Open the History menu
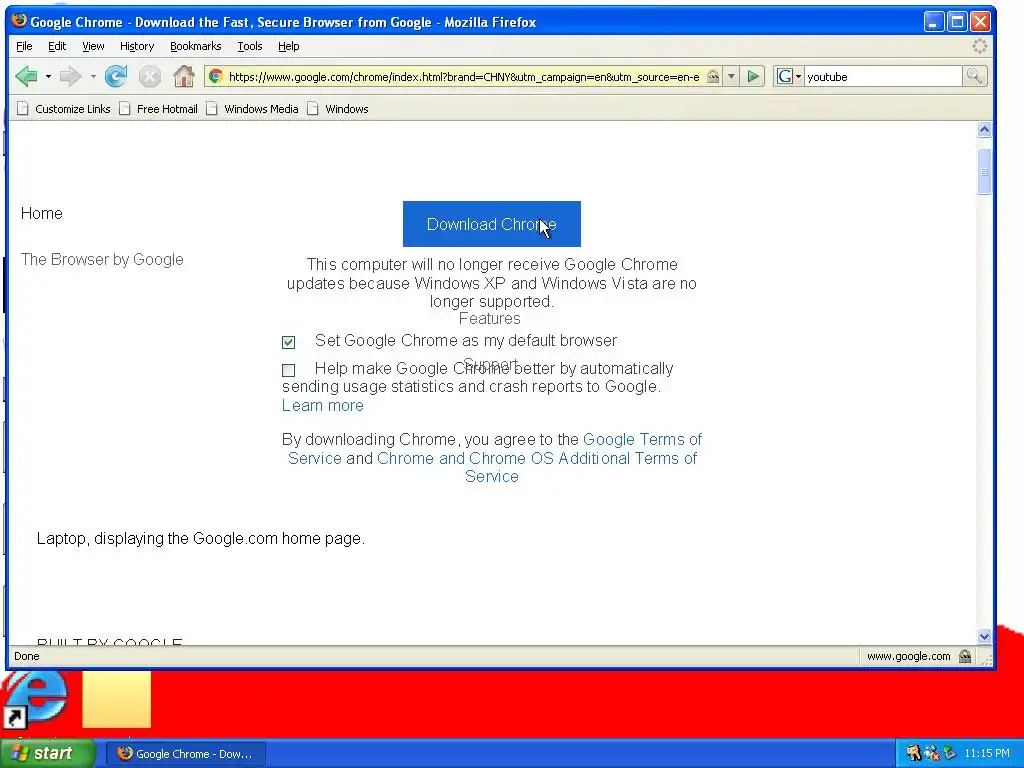This screenshot has width=1024, height=768. point(136,46)
